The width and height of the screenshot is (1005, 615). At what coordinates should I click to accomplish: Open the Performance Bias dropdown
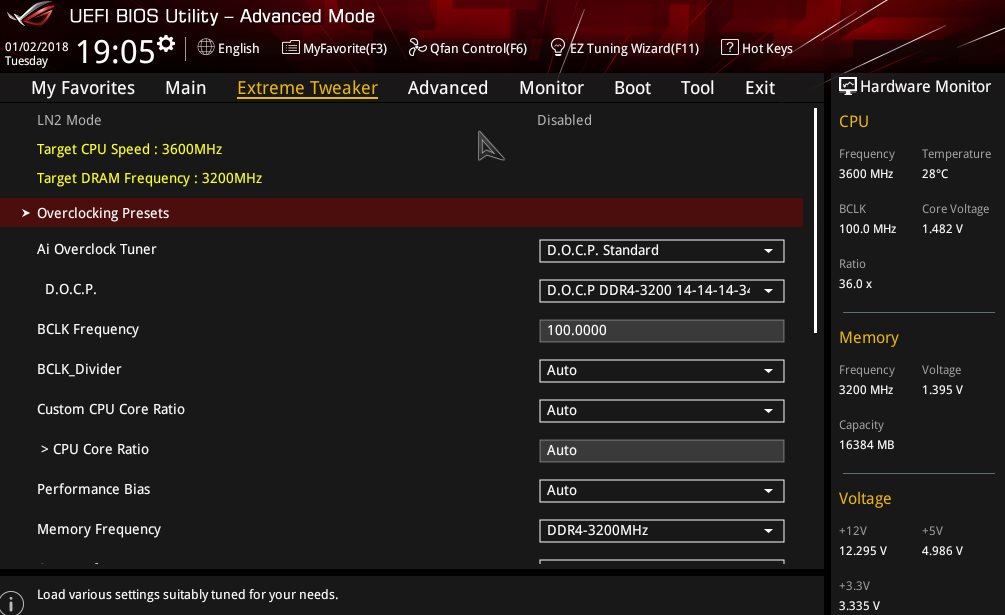(661, 491)
